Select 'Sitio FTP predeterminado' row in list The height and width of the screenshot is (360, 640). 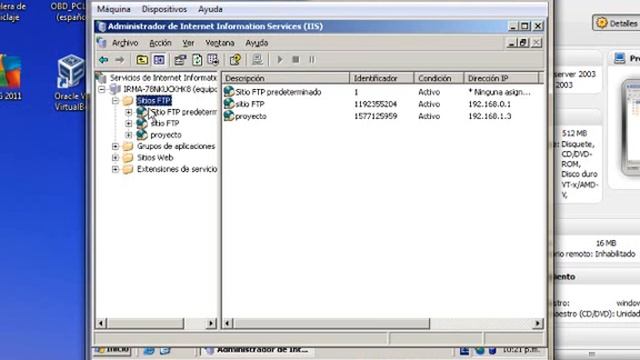(x=278, y=92)
